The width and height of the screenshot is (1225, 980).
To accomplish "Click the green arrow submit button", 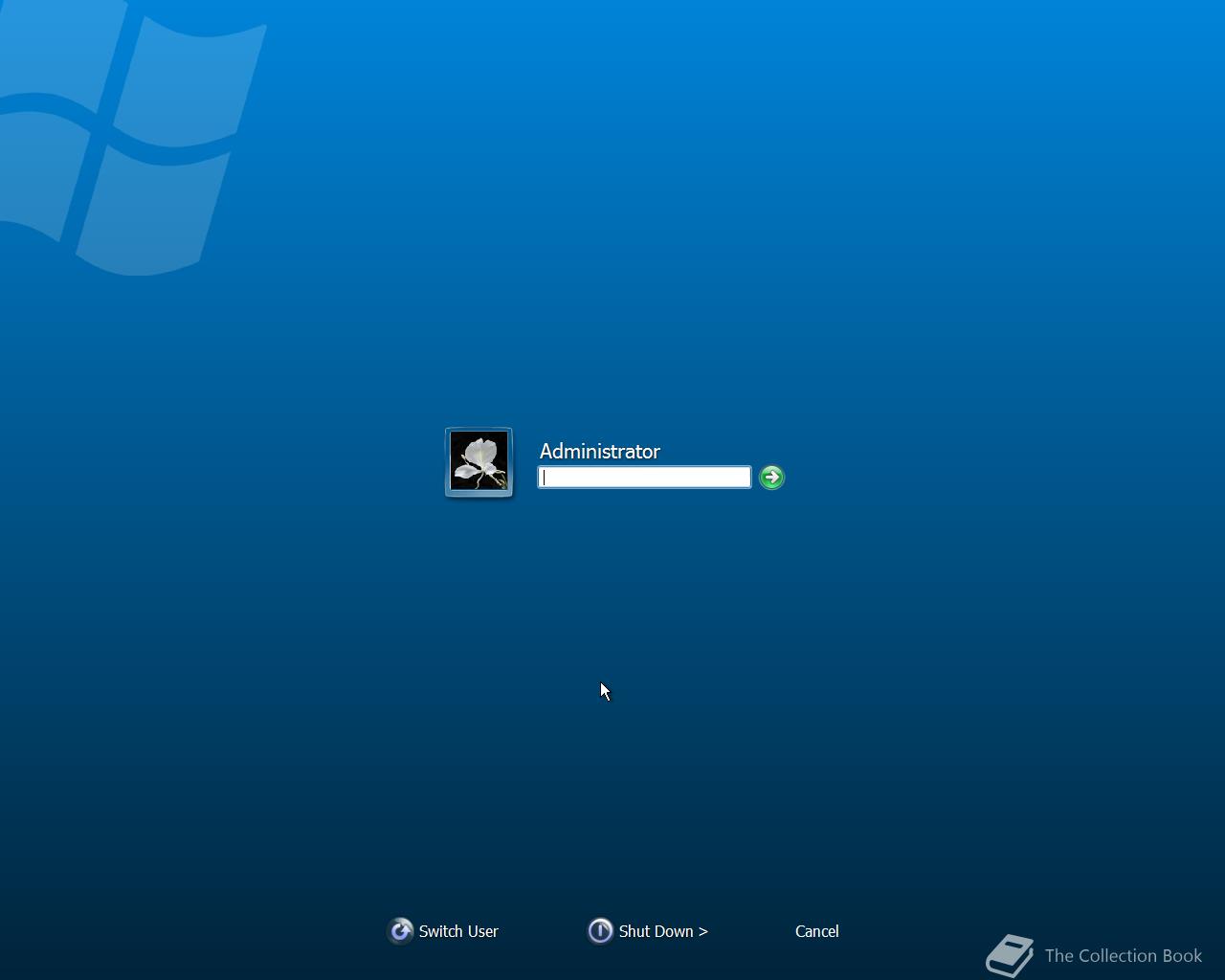I will coord(771,477).
